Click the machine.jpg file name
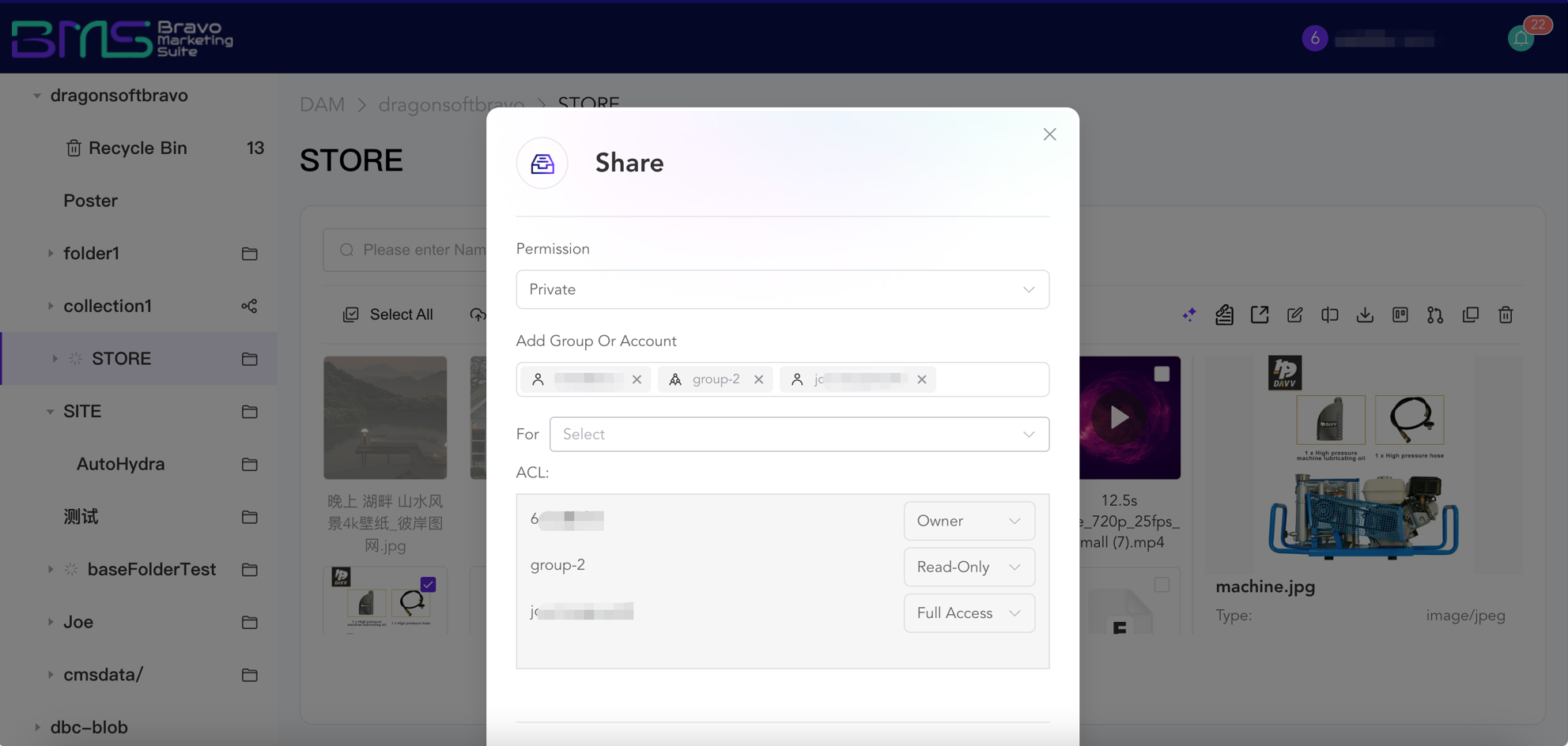The height and width of the screenshot is (746, 1568). point(1265,587)
